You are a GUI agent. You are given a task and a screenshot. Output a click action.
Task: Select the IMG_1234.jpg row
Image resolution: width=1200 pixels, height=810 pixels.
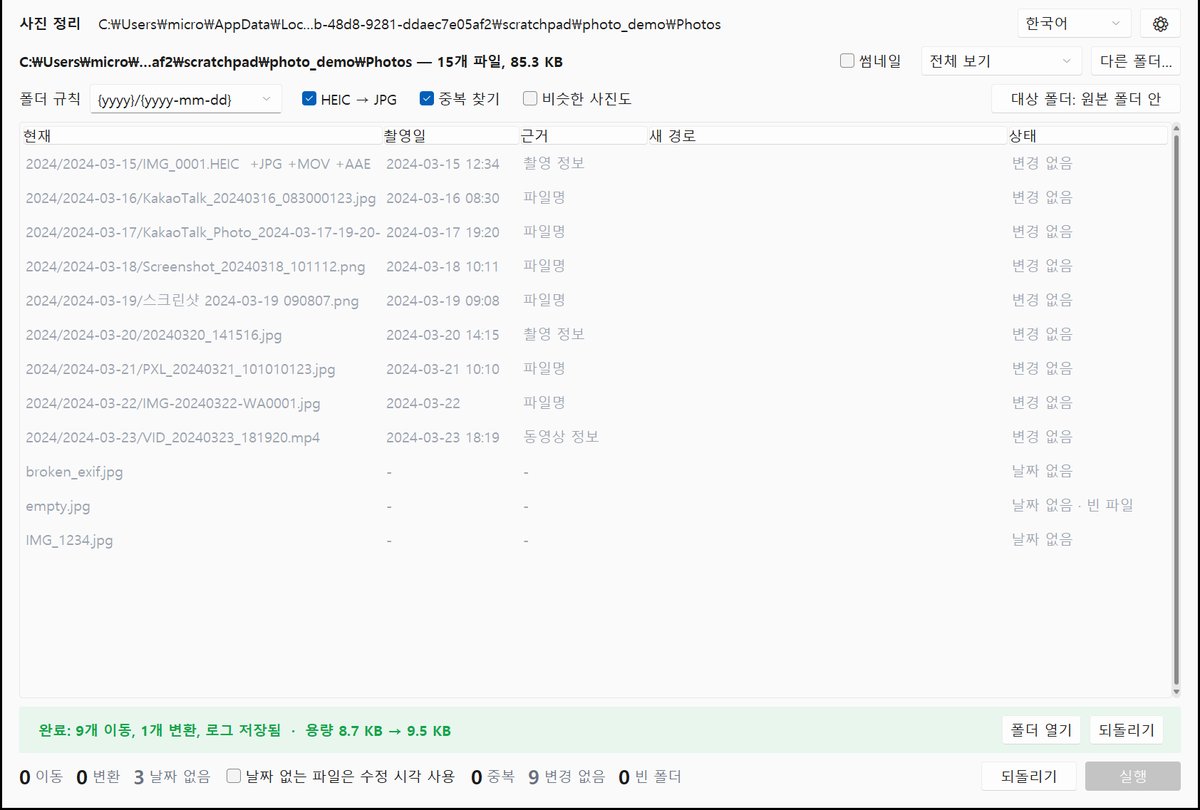point(594,540)
